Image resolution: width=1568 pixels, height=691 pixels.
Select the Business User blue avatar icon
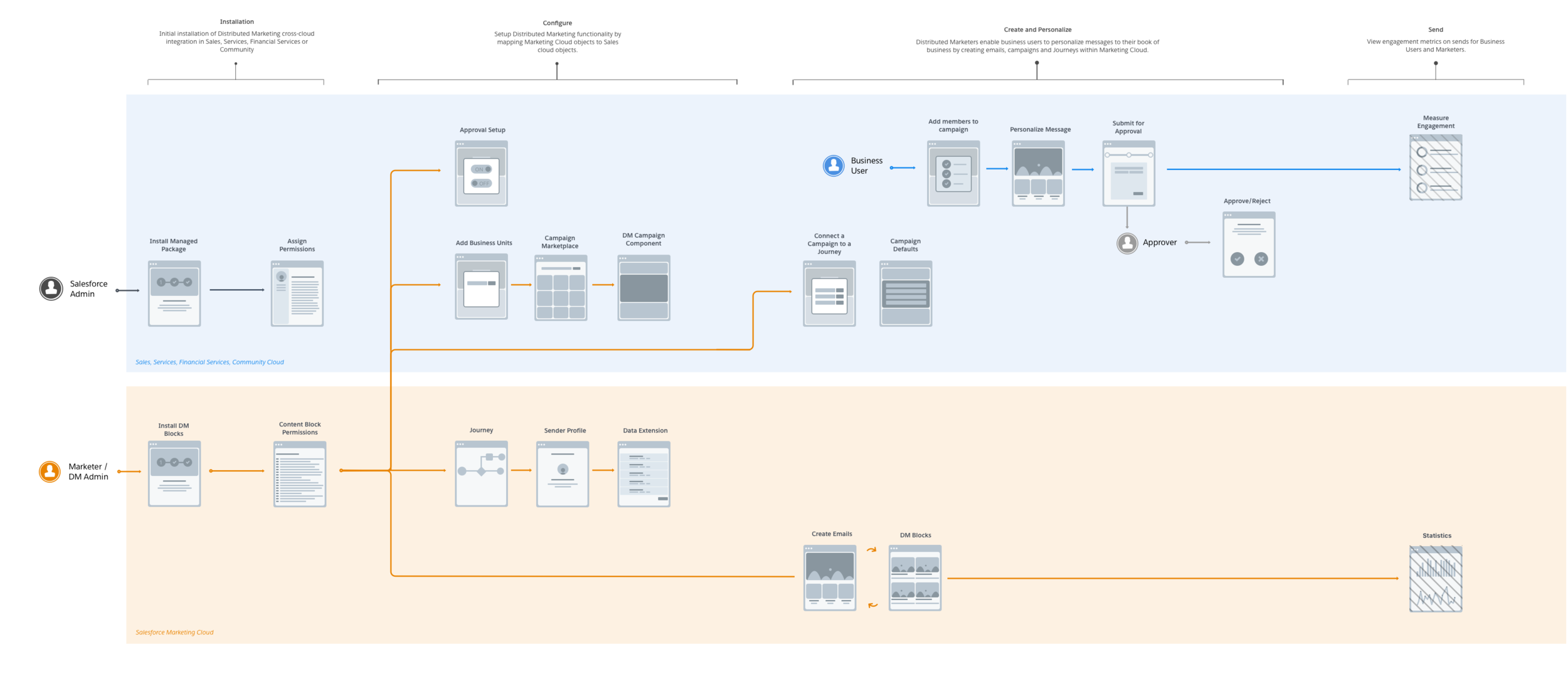834,166
